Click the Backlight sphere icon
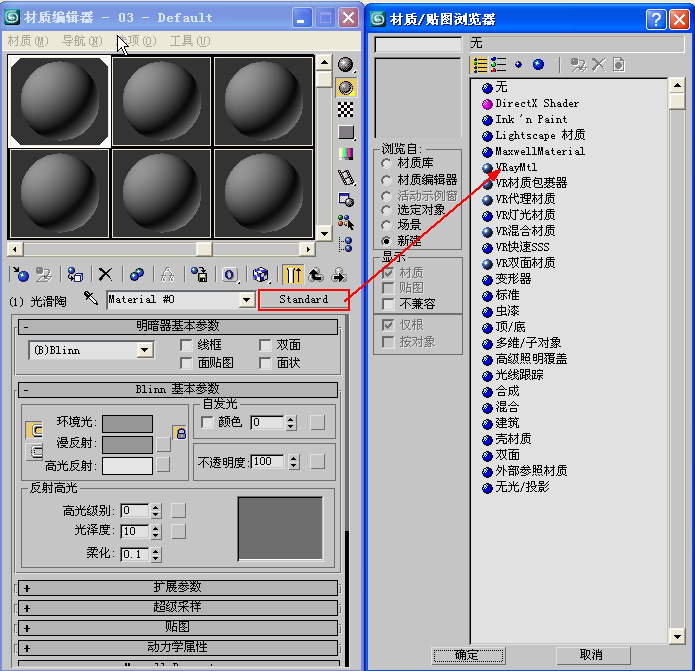 [346, 87]
